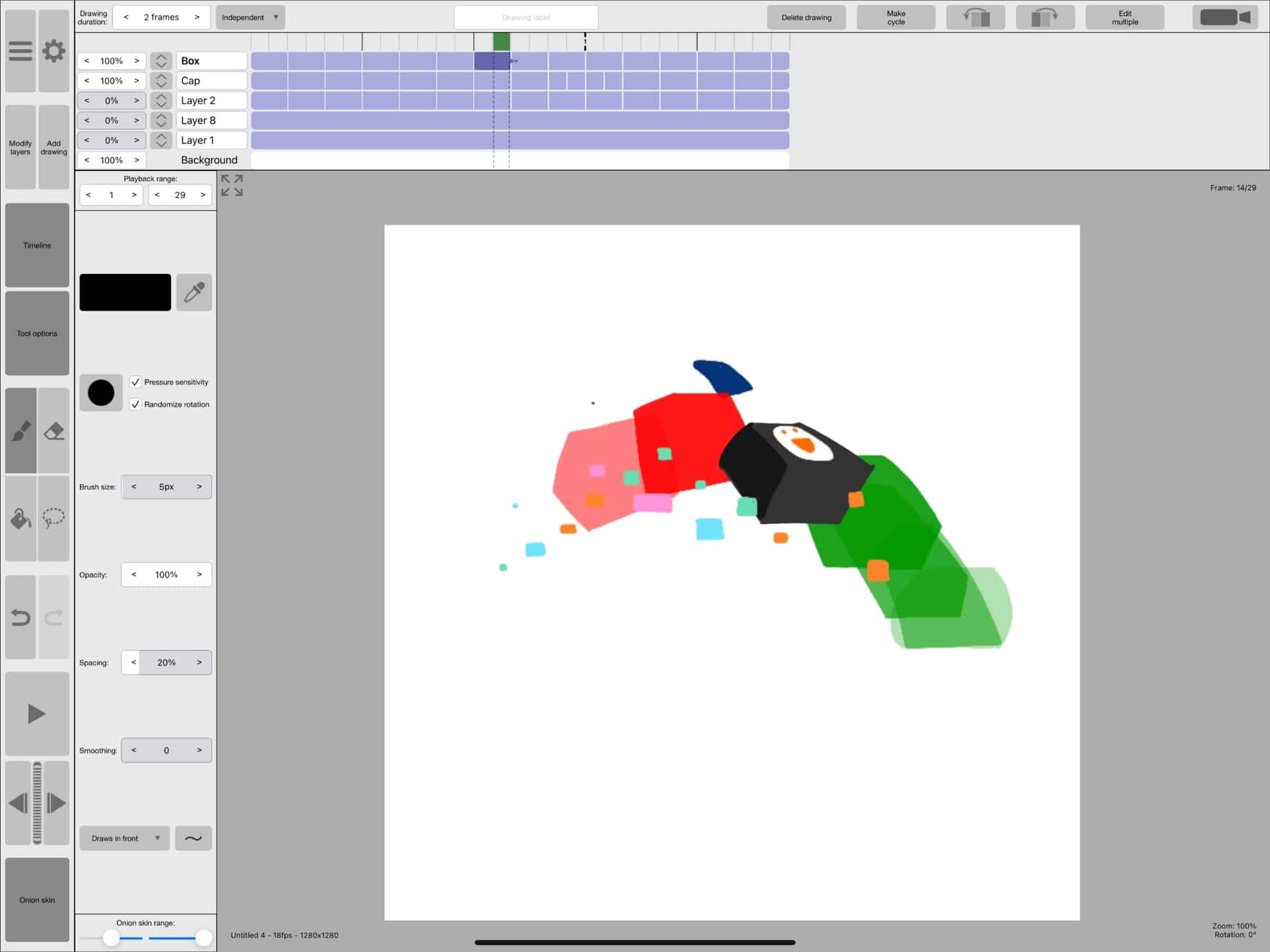
Task: Select the Paint bucket fill tool
Action: click(21, 519)
